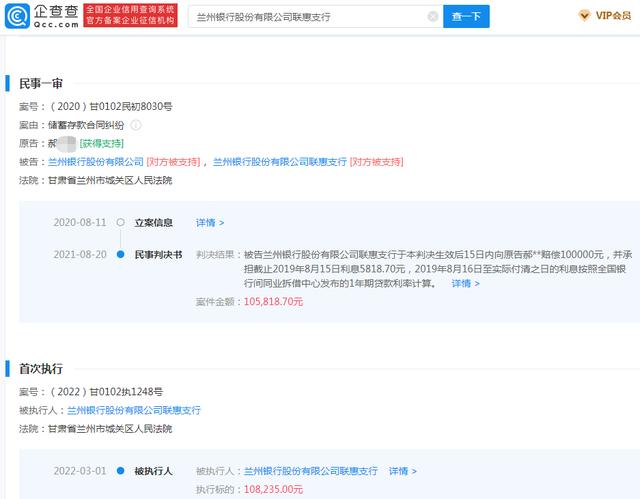Open 详情 for the 2022-03-01 被执行人 entry
This screenshot has height=499, width=640.
pyautogui.click(x=402, y=471)
